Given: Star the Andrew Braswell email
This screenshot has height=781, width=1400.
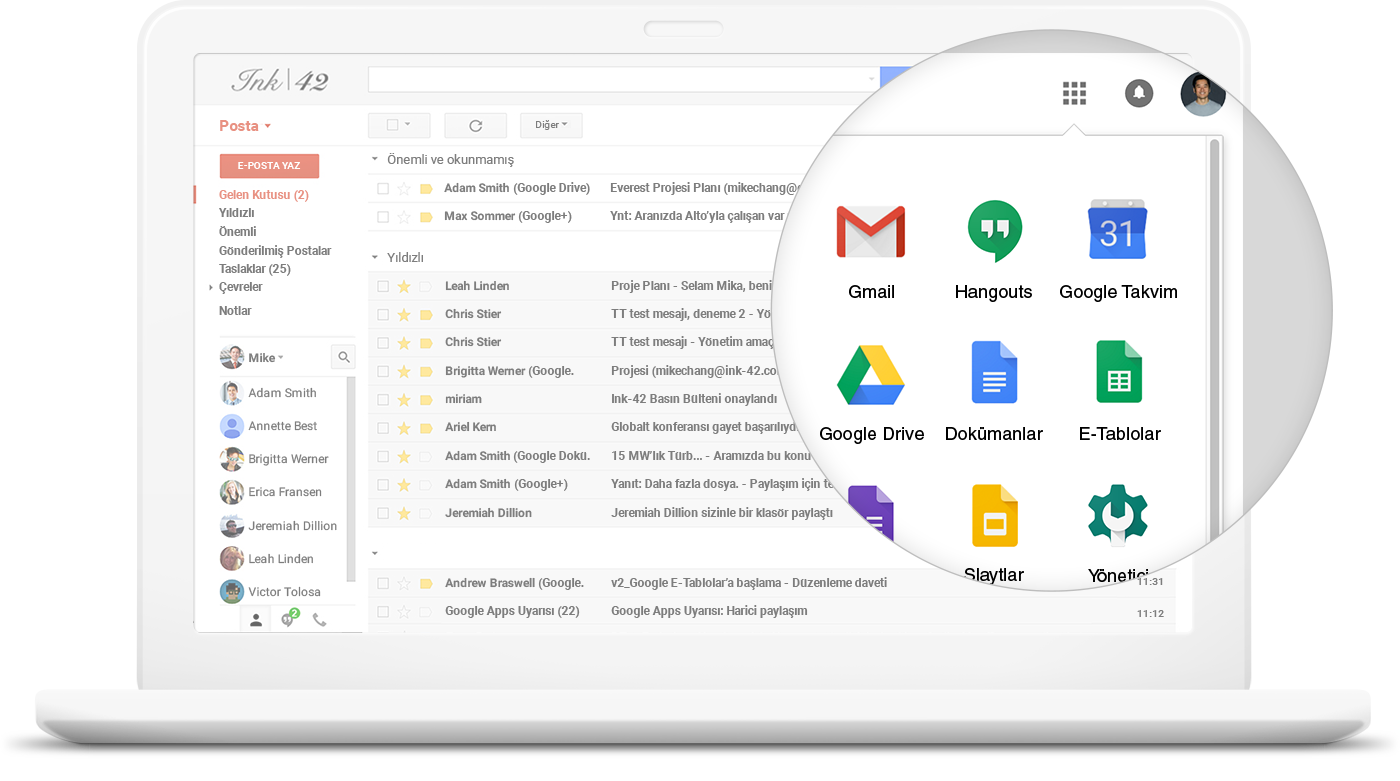Looking at the screenshot, I should tap(404, 583).
